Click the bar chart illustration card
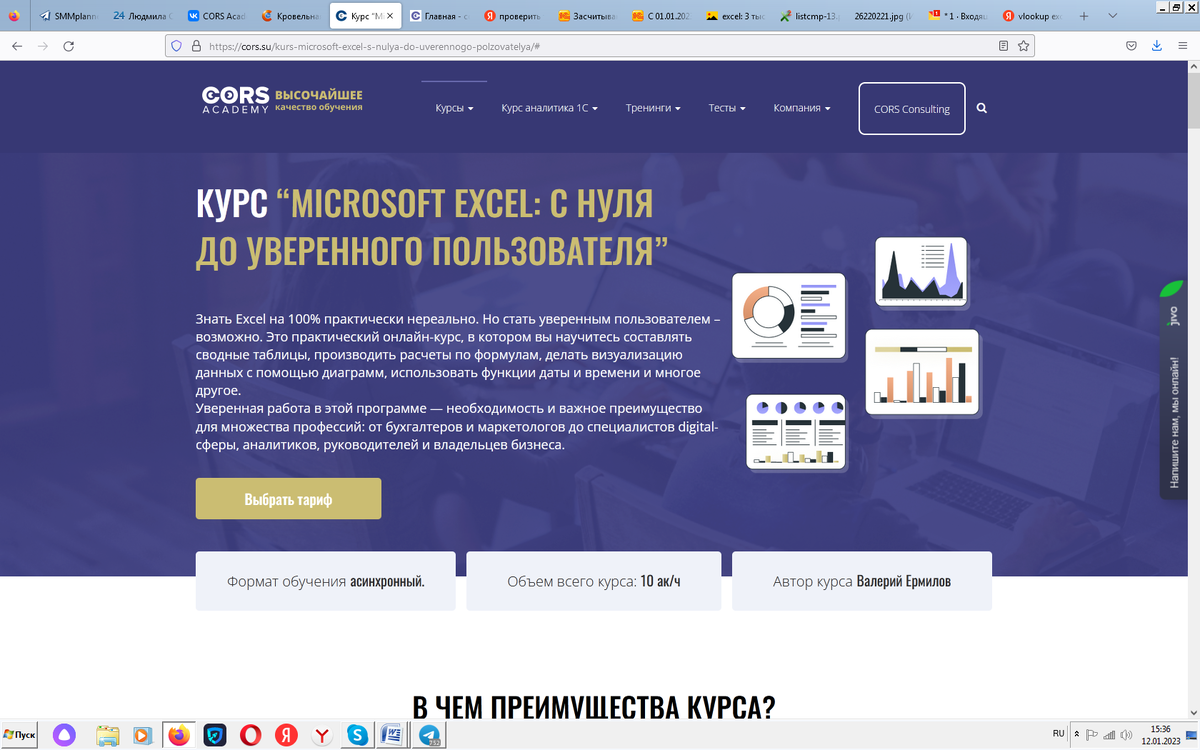This screenshot has height=750, width=1200. point(922,372)
